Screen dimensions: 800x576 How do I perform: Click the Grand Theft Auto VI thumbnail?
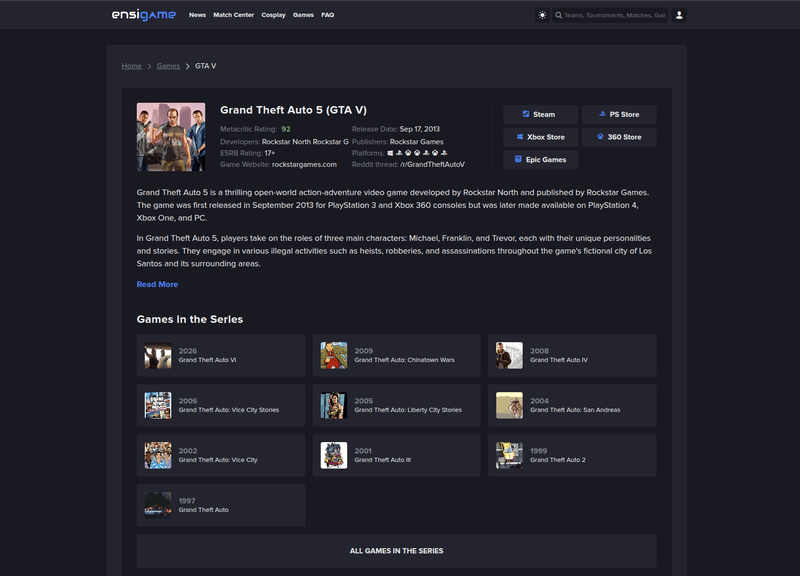[x=158, y=355]
